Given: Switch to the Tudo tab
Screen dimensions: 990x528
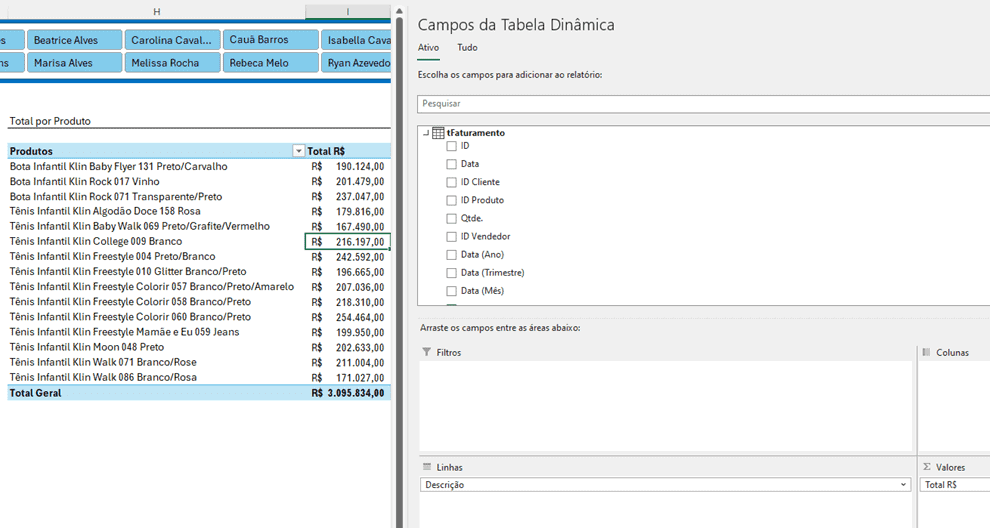Looking at the screenshot, I should pos(467,47).
